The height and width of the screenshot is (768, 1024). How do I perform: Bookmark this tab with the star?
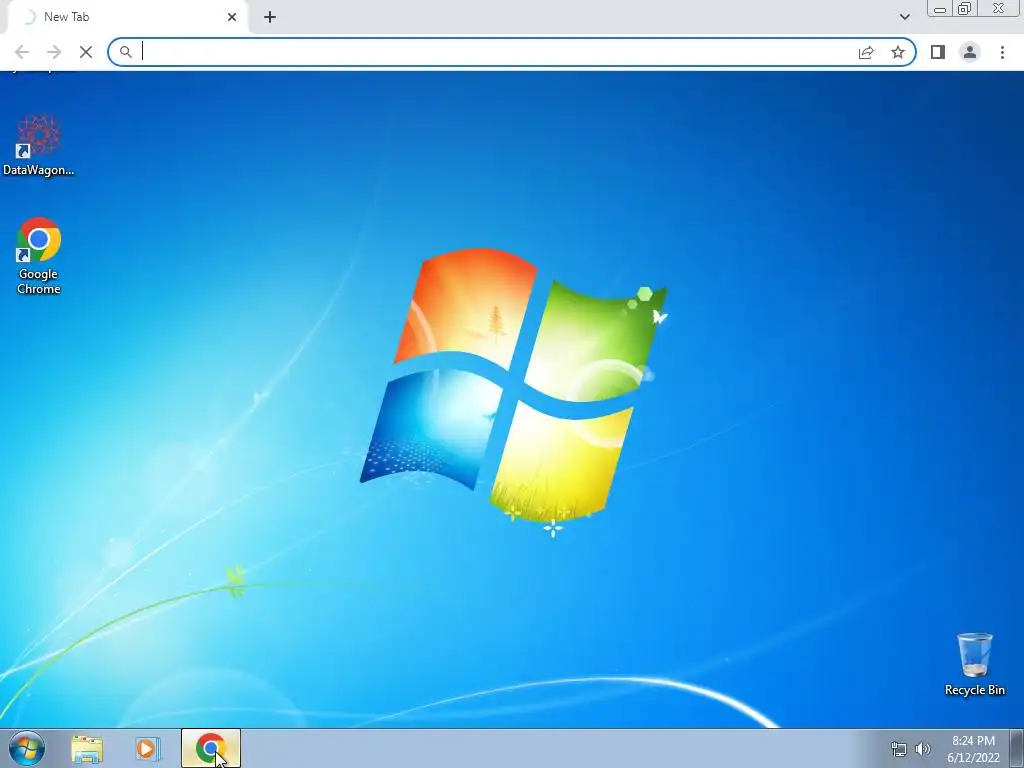tap(898, 52)
